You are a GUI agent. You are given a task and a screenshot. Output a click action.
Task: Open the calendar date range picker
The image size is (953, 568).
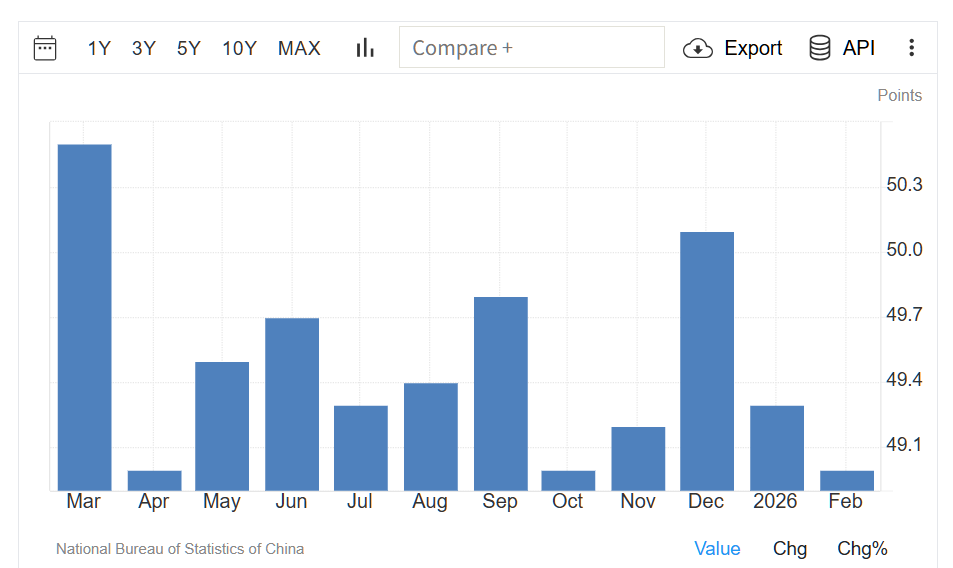45,48
